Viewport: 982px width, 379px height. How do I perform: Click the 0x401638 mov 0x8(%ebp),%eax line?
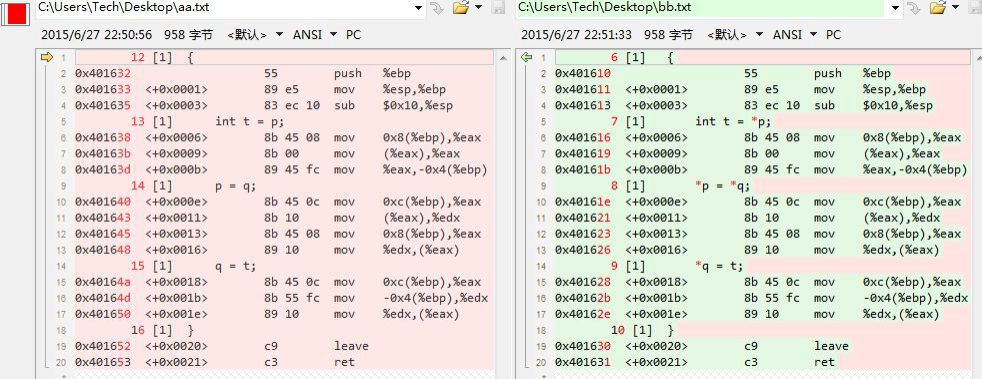coord(285,138)
